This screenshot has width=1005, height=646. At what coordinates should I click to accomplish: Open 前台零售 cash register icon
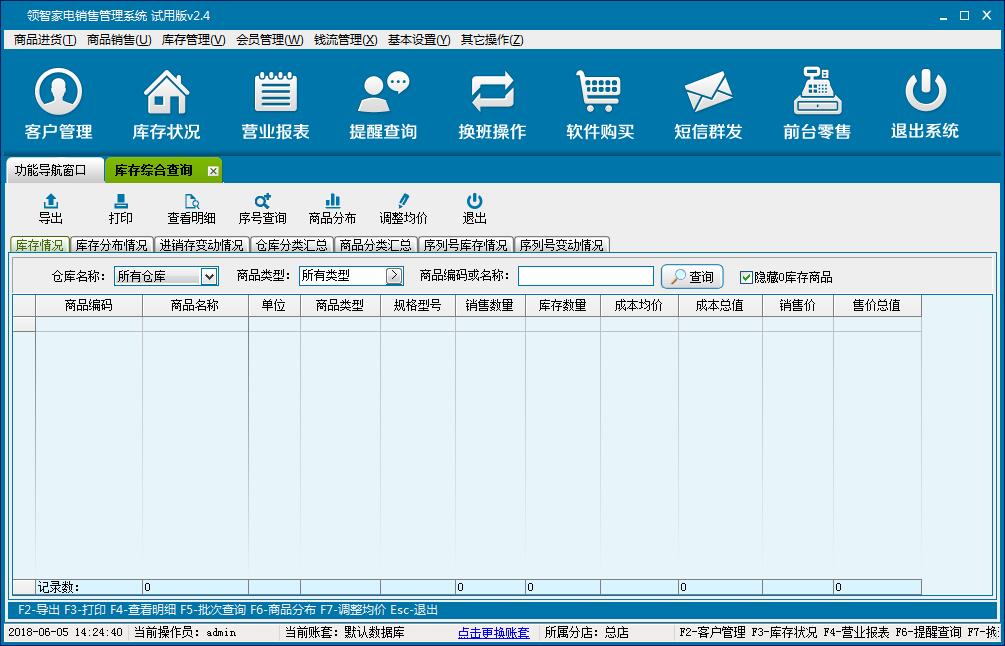(817, 104)
